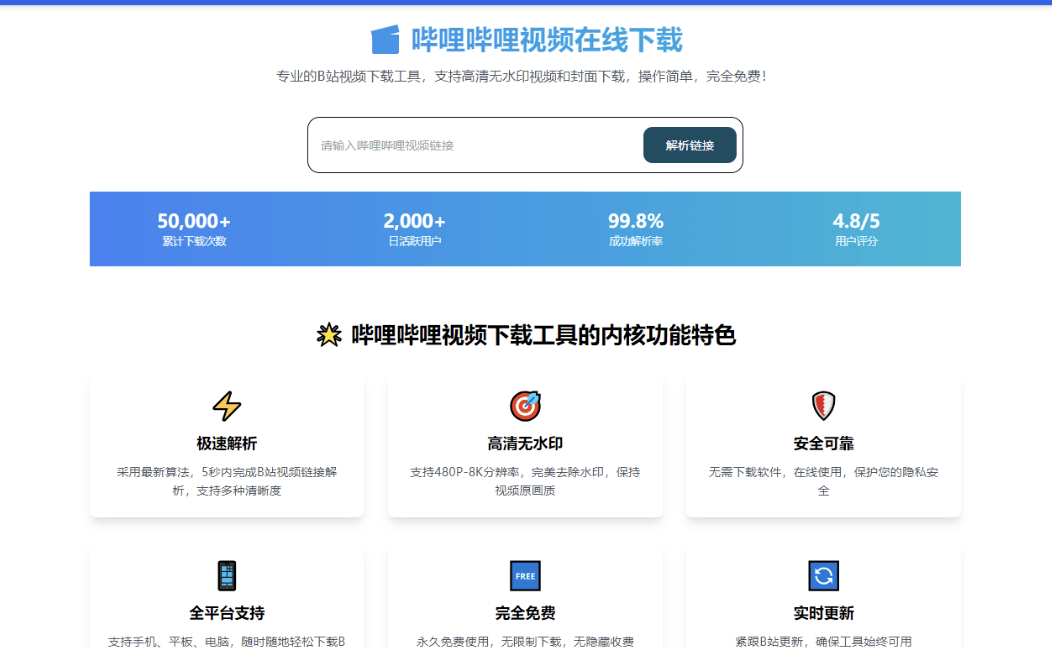Viewport: 1052px width, 648px height.
Task: Click the 极速解析 card heading
Action: click(227, 443)
